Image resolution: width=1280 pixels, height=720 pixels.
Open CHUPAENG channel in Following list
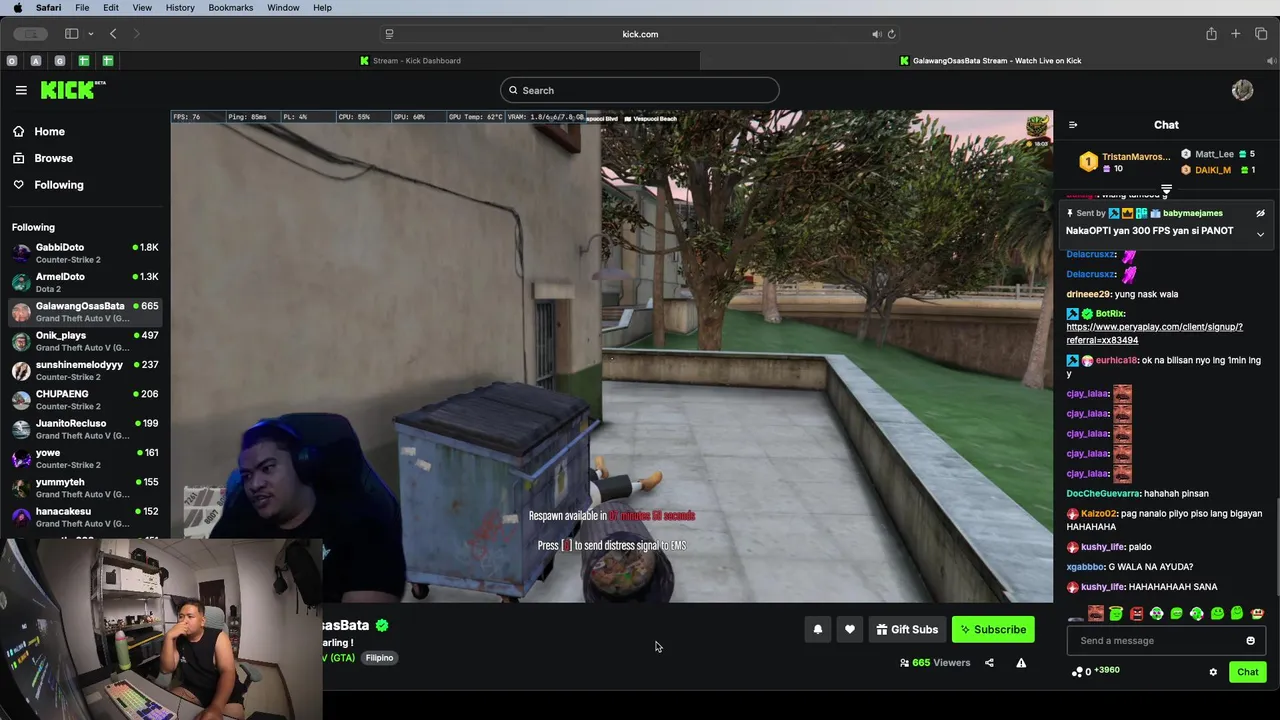pyautogui.click(x=85, y=400)
